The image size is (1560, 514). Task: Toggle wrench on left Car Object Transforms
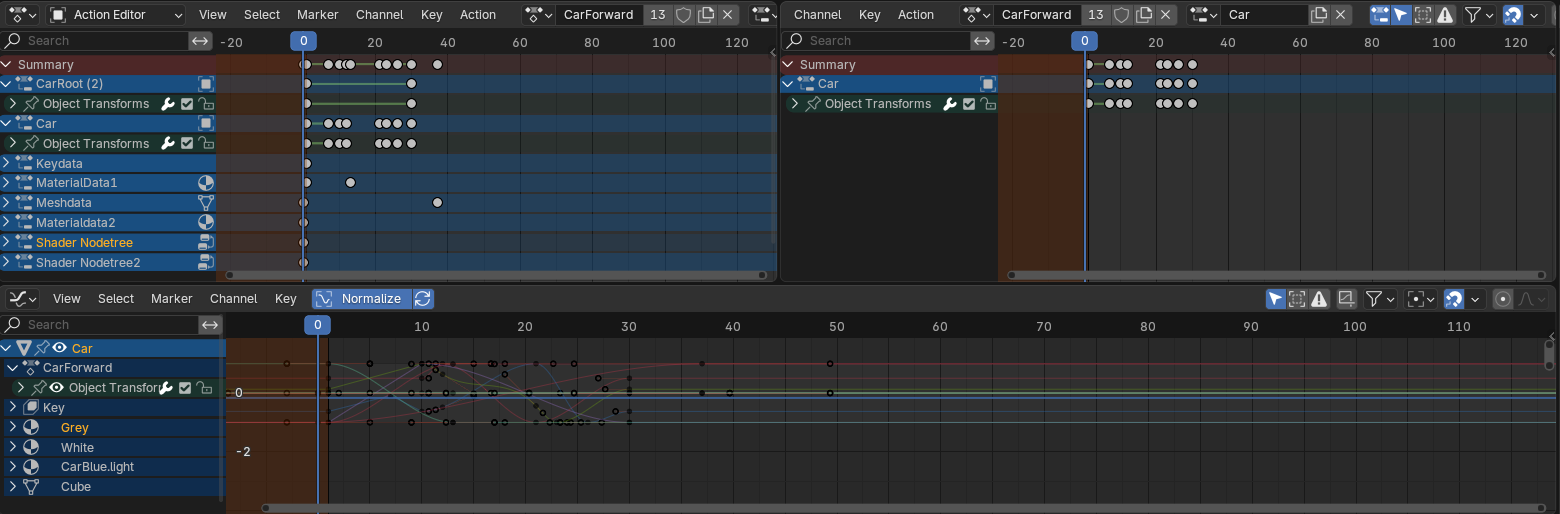click(168, 144)
